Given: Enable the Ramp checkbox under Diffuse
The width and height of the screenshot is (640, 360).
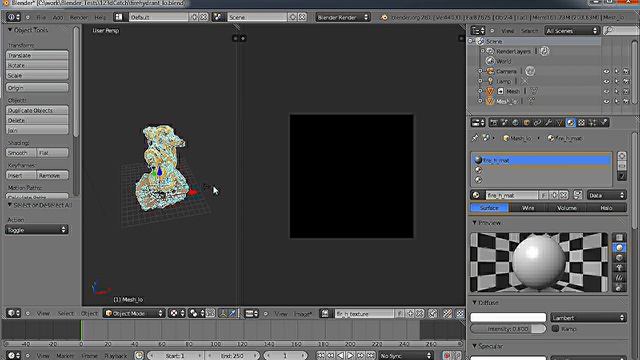Looking at the screenshot, I should pyautogui.click(x=555, y=328).
